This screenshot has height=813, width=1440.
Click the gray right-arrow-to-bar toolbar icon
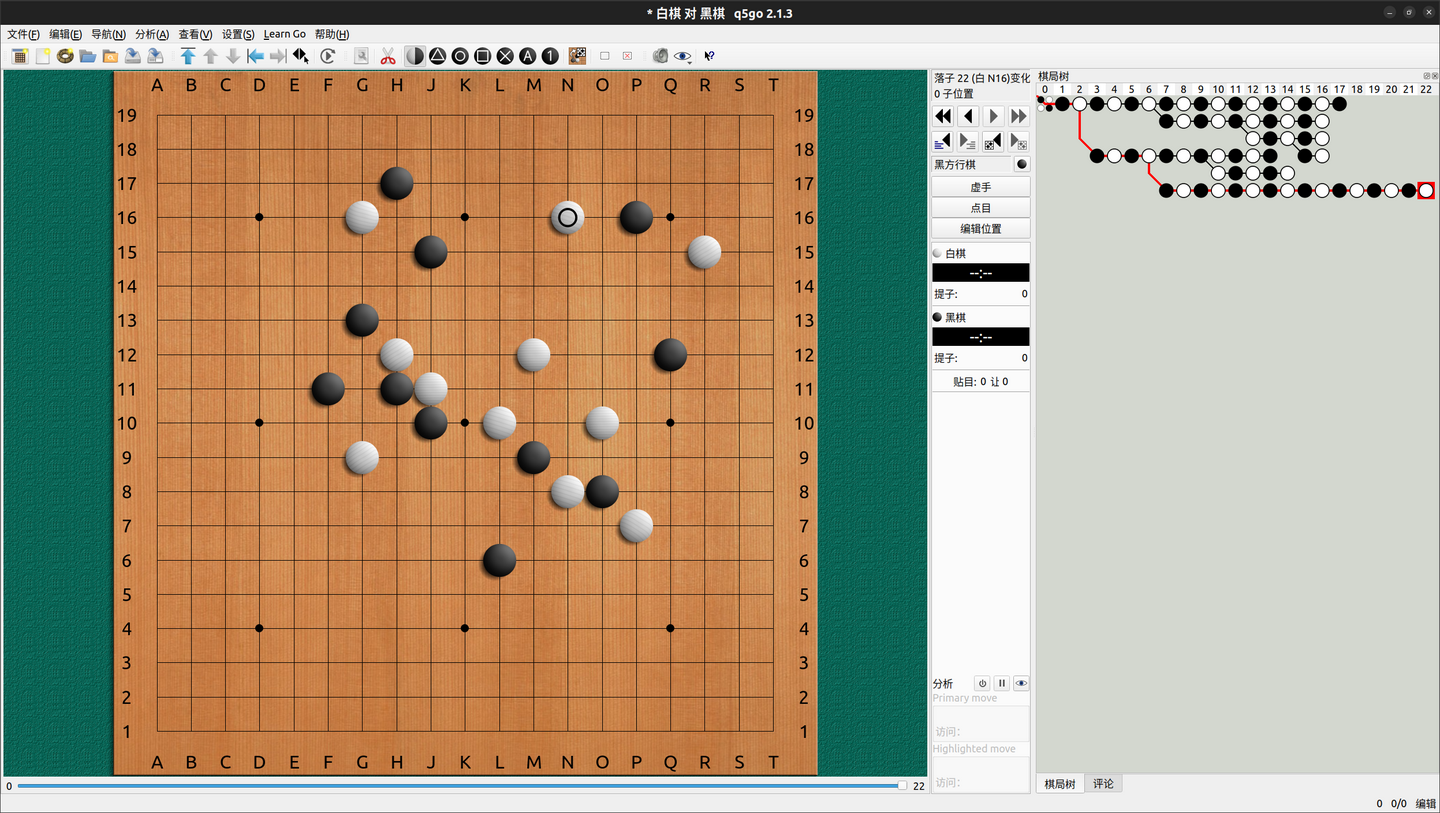278,56
